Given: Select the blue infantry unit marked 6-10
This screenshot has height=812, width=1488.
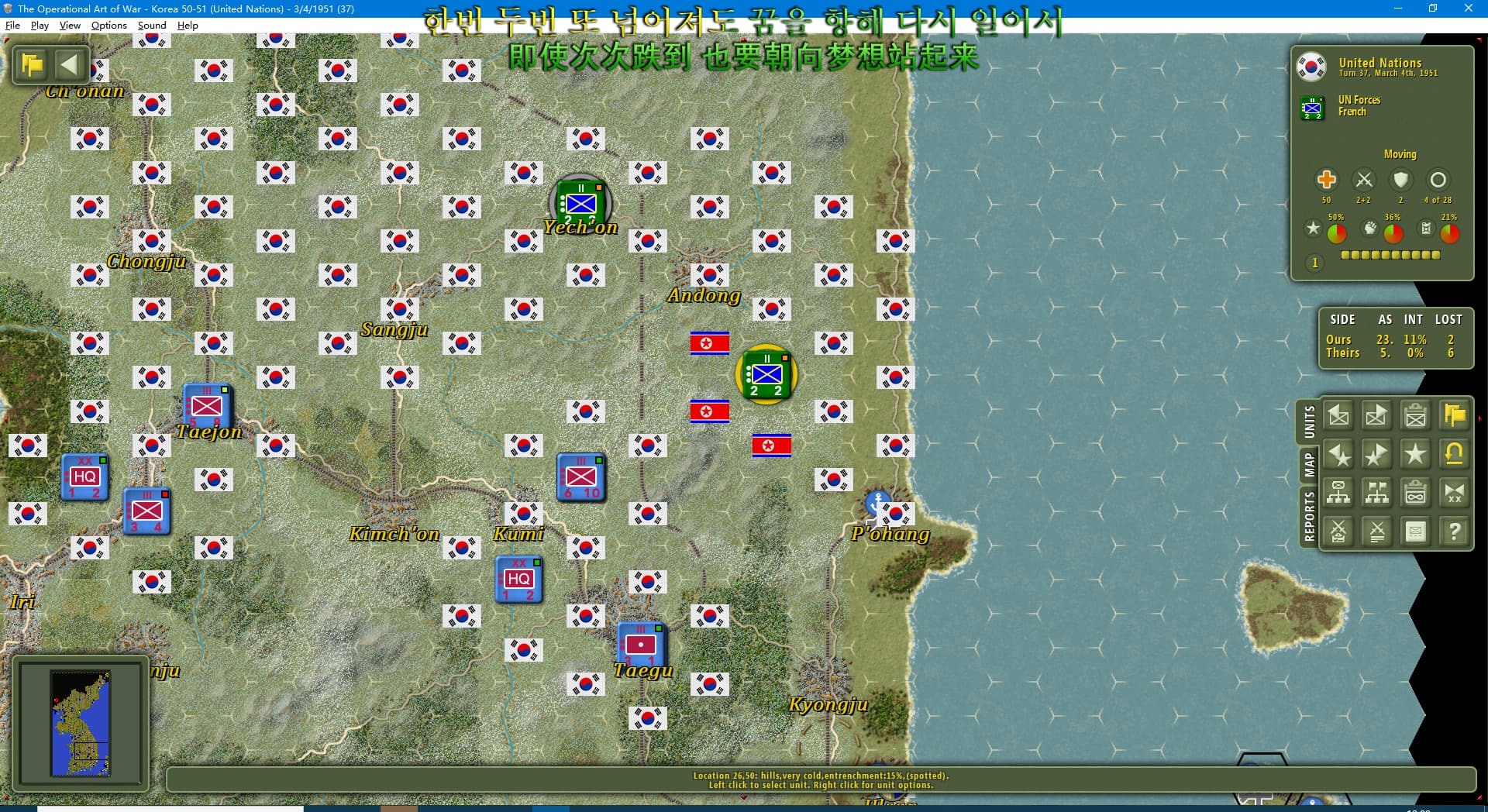Looking at the screenshot, I should (581, 477).
